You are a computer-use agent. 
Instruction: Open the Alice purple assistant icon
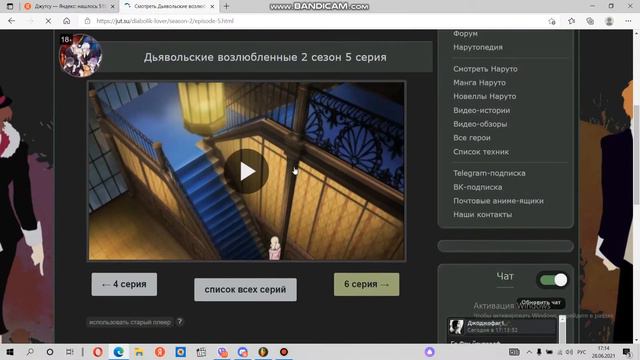coord(429,352)
